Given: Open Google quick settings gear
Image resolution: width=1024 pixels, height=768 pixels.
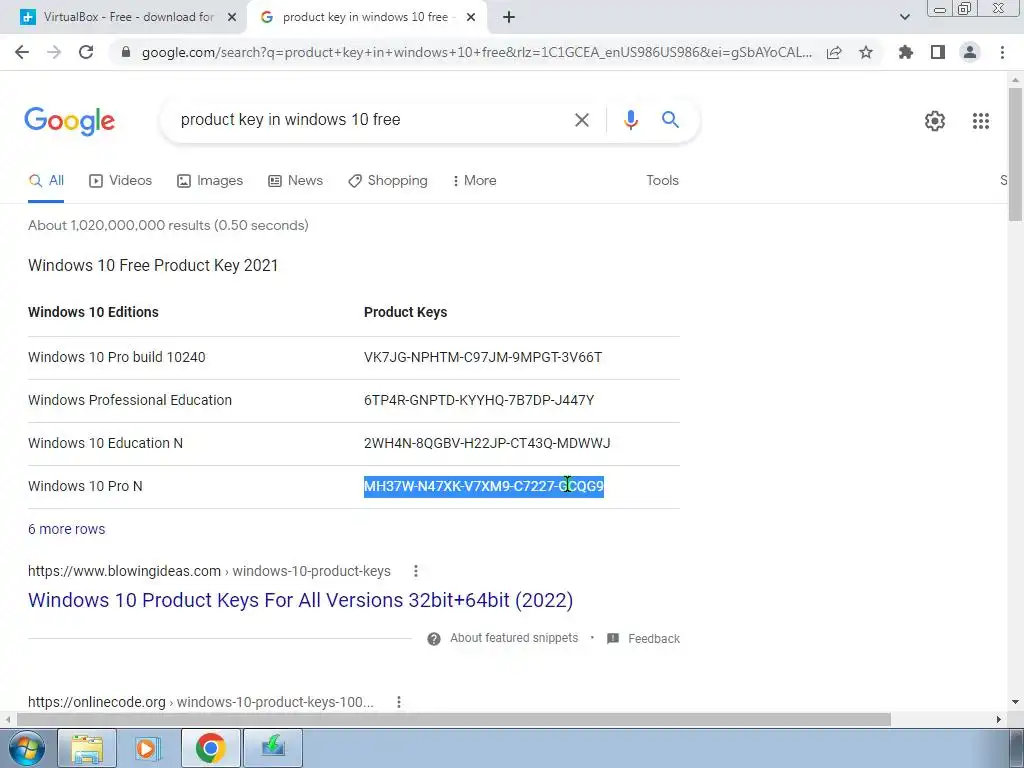Looking at the screenshot, I should tap(935, 121).
